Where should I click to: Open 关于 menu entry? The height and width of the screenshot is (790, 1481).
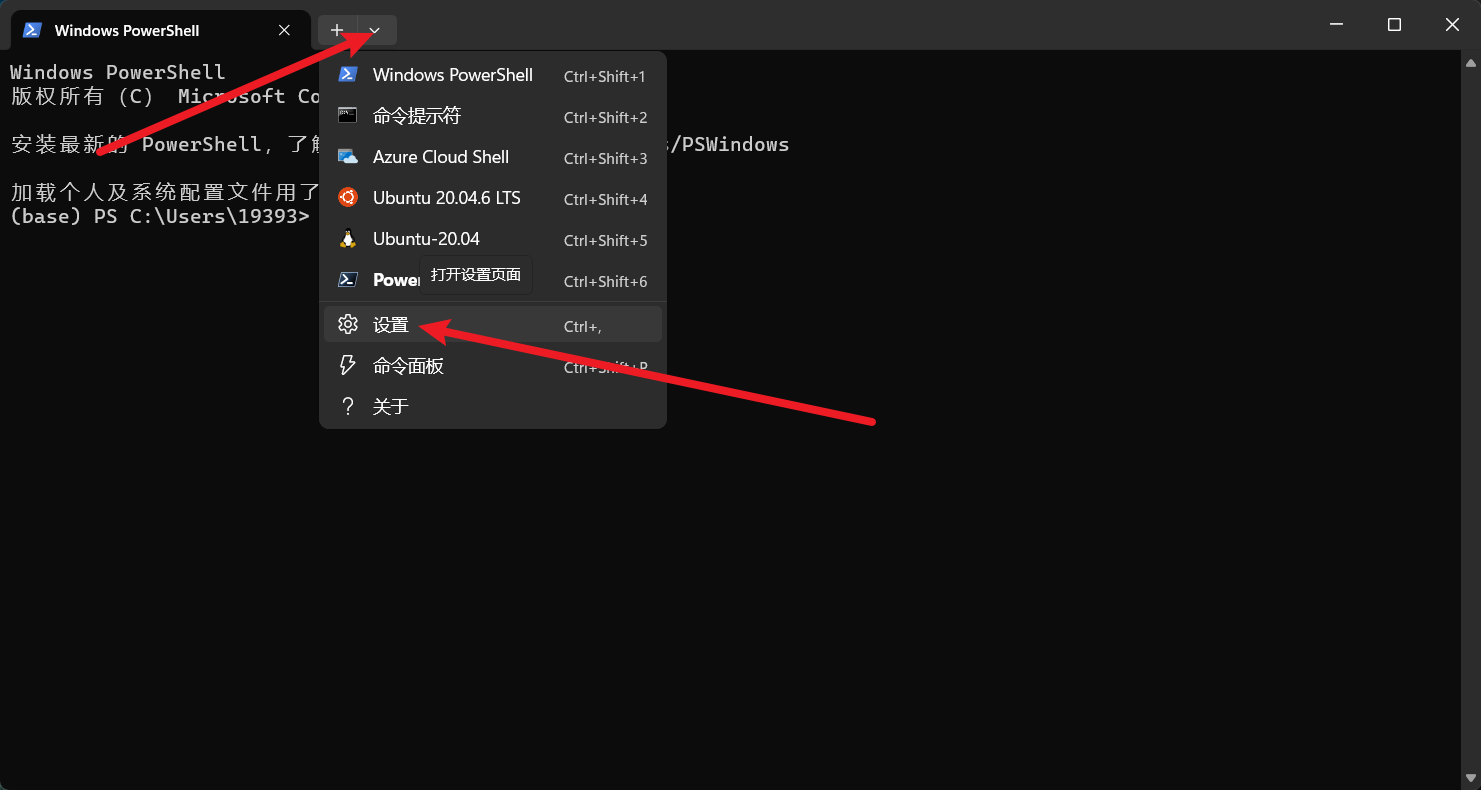[x=493, y=406]
